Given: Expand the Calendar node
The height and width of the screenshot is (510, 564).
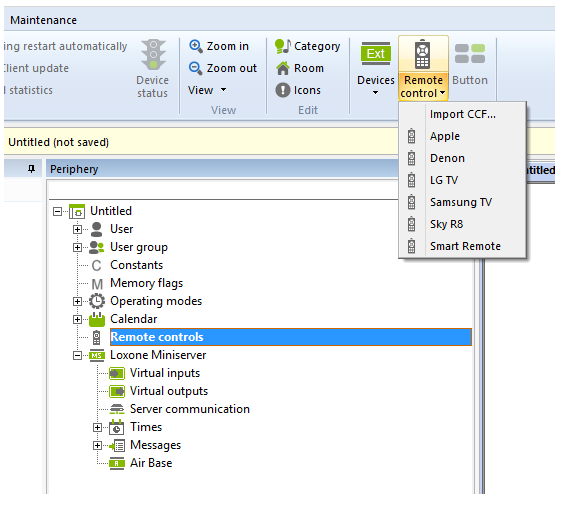Looking at the screenshot, I should tap(77, 319).
